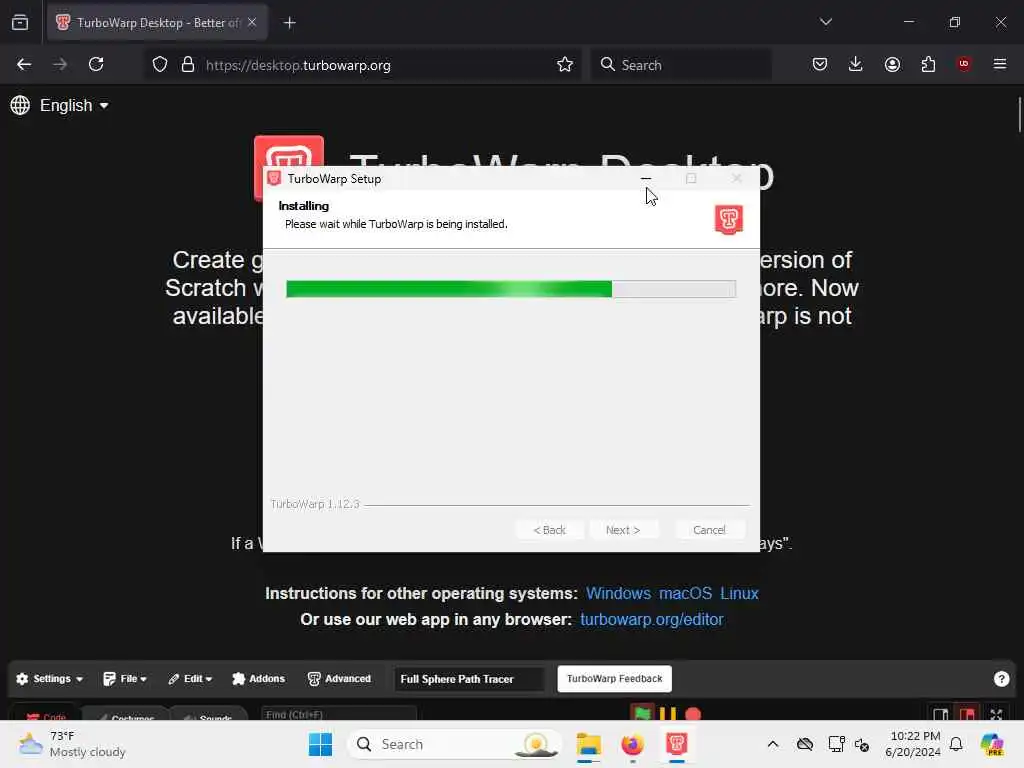Open the File menu in editor preview

pos(125,679)
